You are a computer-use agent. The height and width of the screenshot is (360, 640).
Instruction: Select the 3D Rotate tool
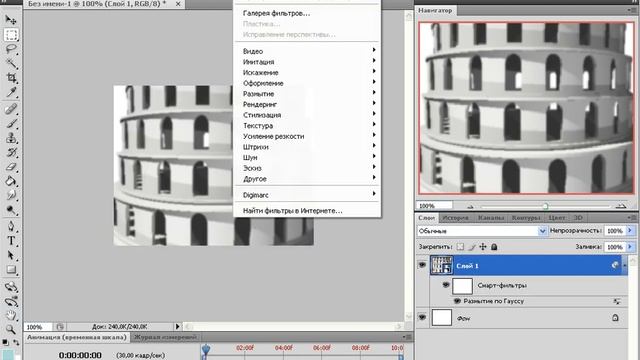coord(11,287)
